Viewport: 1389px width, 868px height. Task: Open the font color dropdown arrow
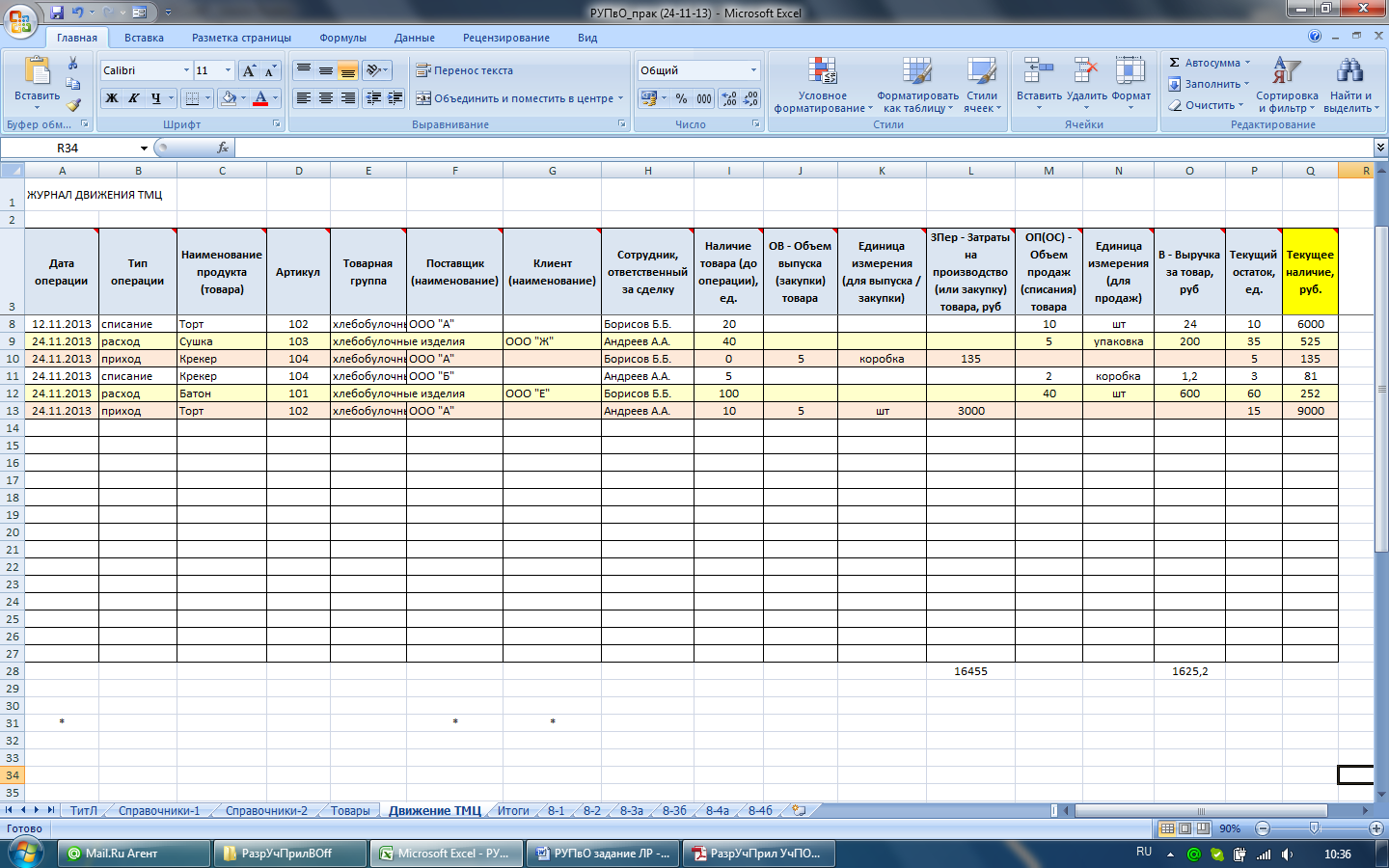275,98
